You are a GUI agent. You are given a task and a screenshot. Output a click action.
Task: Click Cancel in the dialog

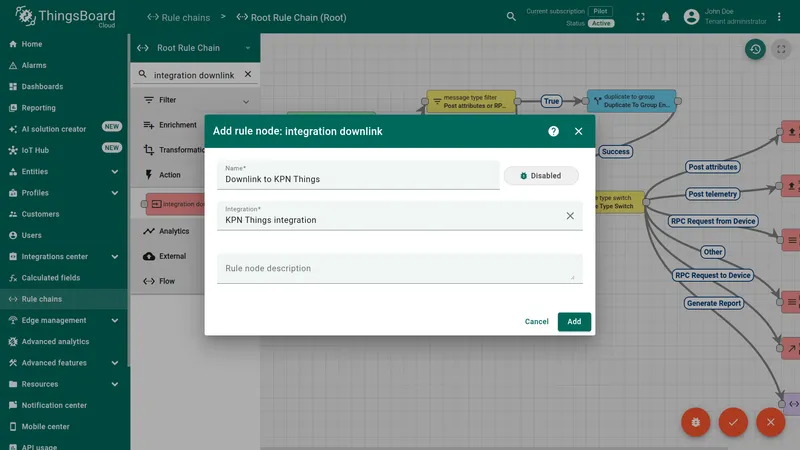(x=536, y=321)
